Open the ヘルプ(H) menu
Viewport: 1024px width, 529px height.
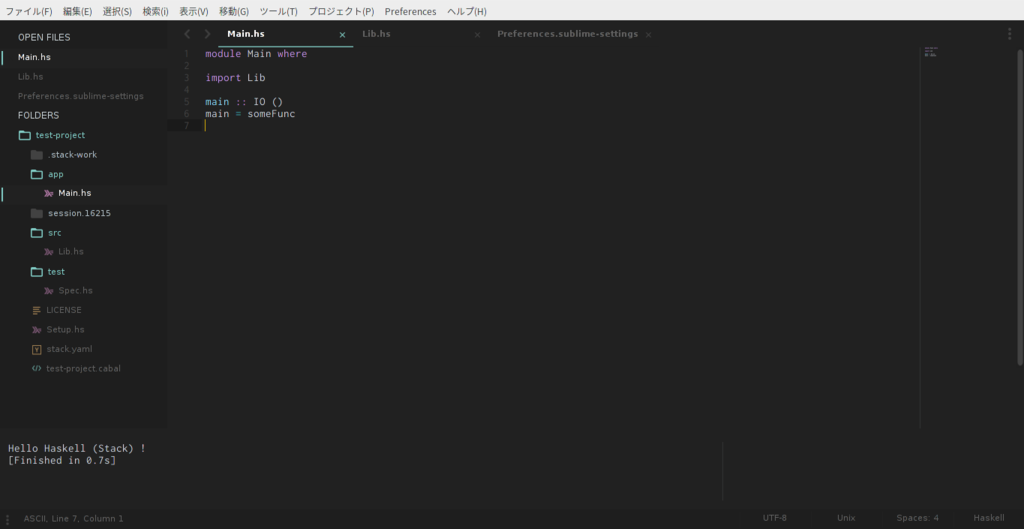pos(467,12)
